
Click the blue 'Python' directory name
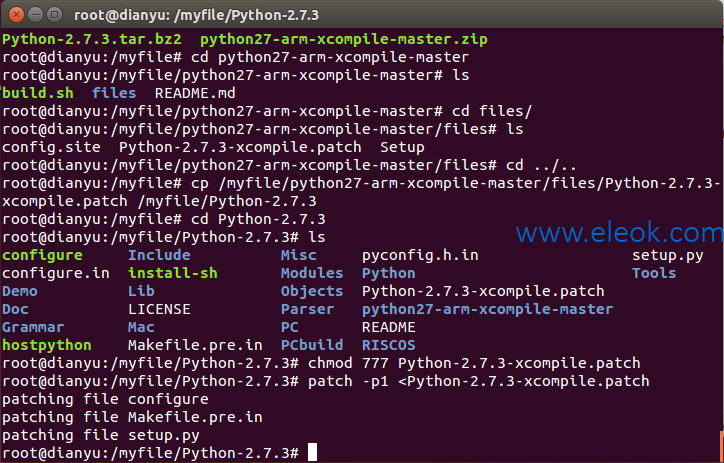pos(389,273)
